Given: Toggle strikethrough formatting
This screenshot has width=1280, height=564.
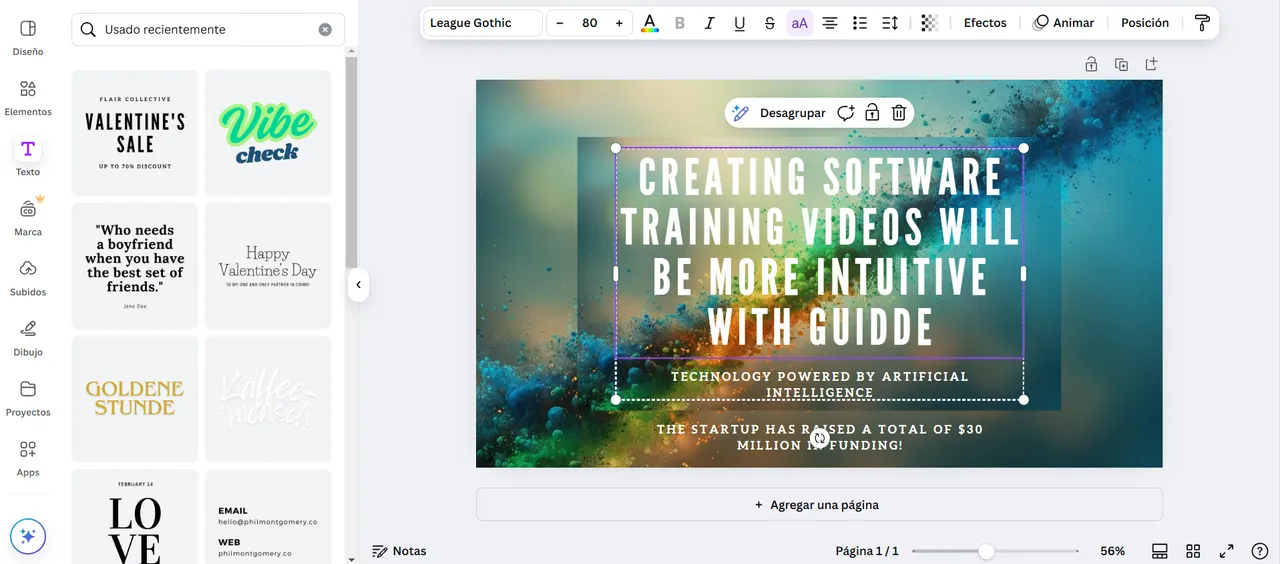Looking at the screenshot, I should tap(770, 23).
